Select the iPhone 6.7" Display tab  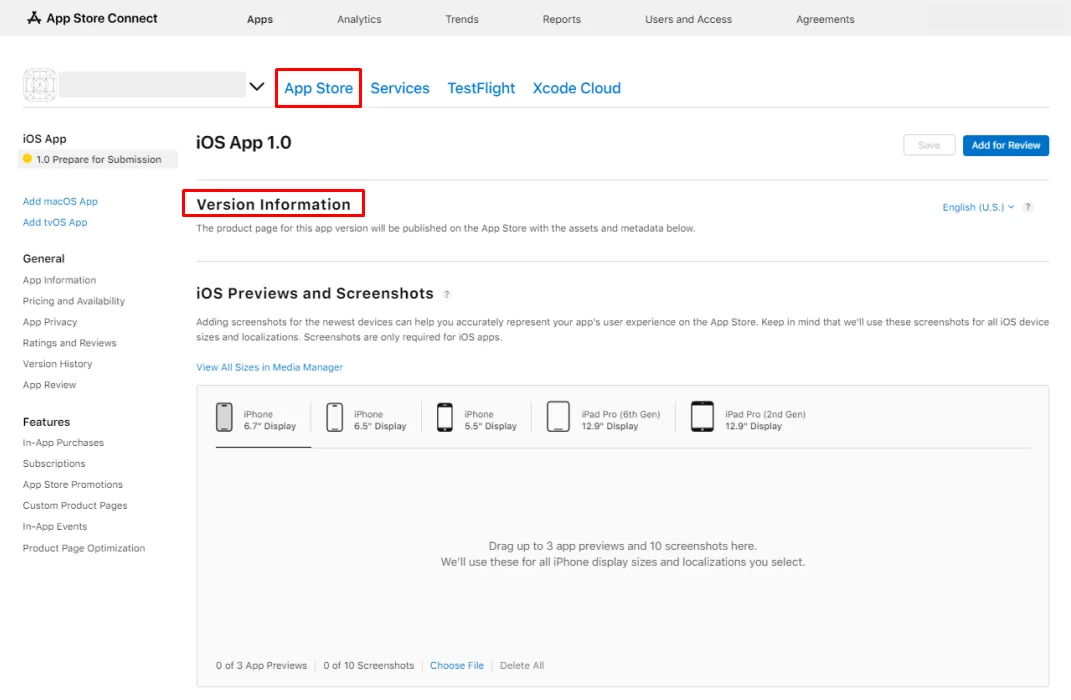pos(256,418)
